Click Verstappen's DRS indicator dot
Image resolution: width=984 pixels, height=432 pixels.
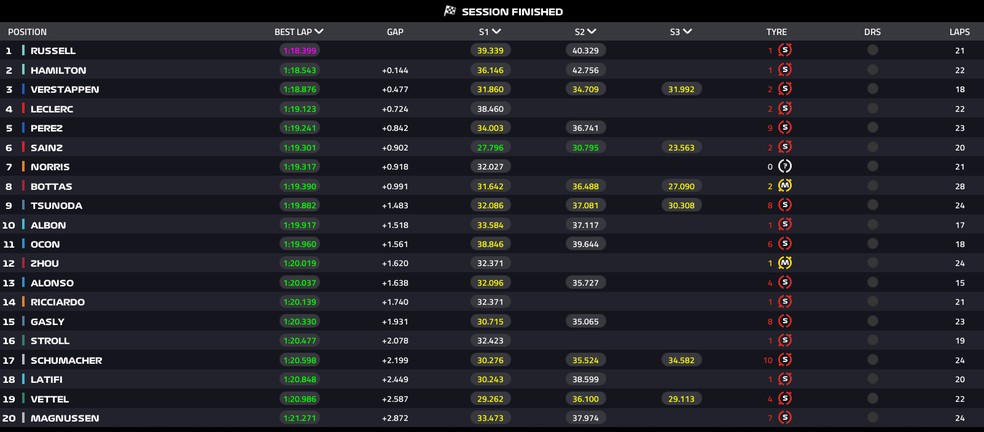click(872, 89)
